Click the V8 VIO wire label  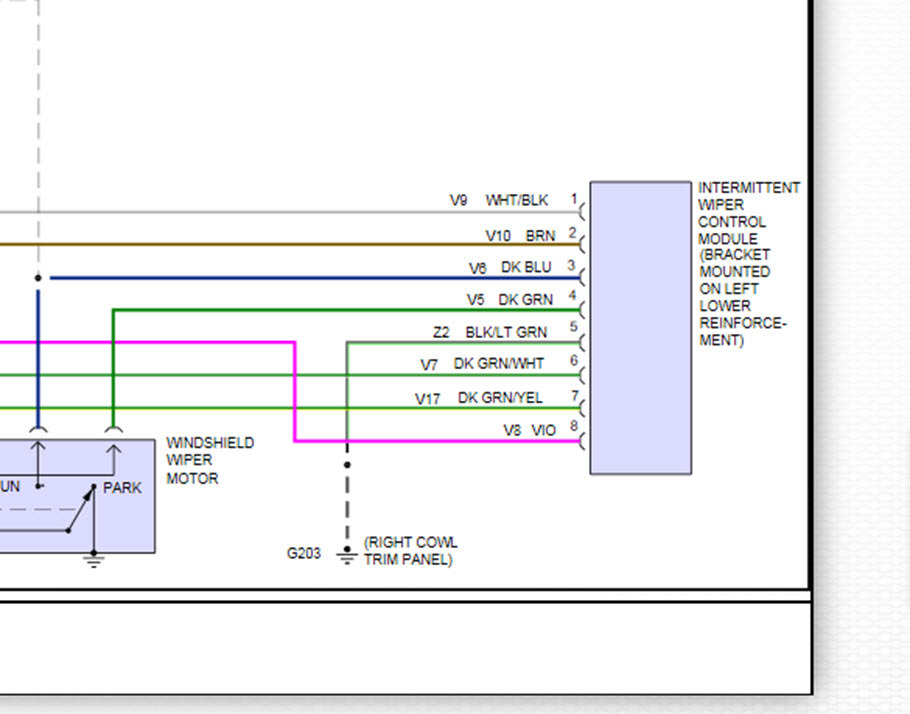coord(529,430)
